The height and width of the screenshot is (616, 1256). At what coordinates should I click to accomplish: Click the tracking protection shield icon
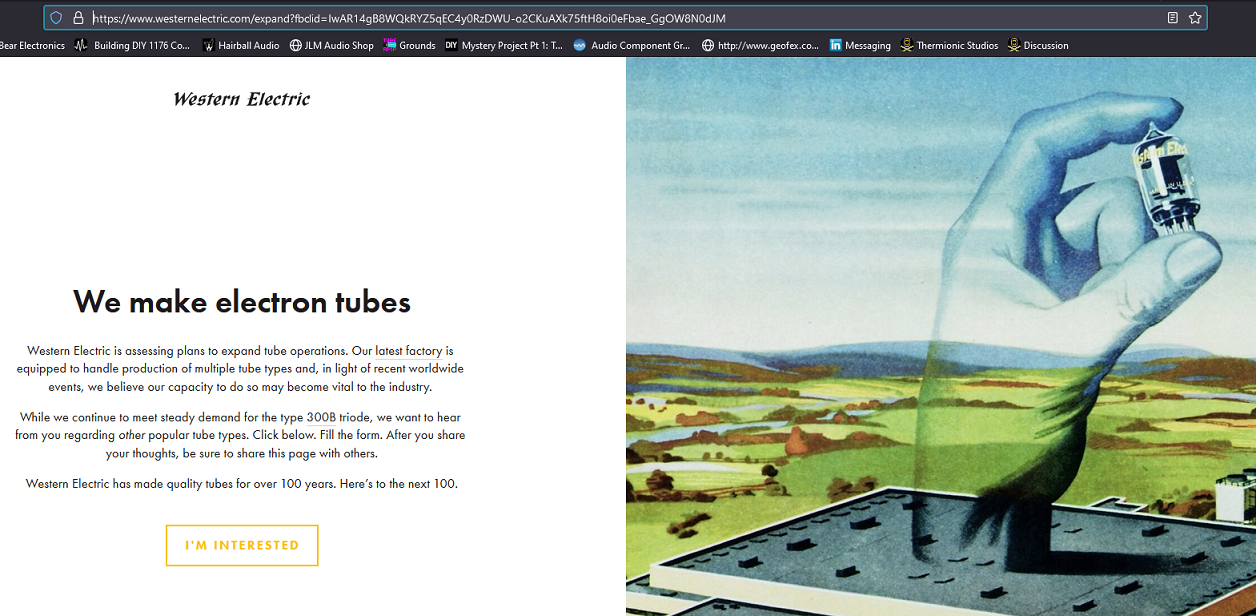click(x=56, y=18)
